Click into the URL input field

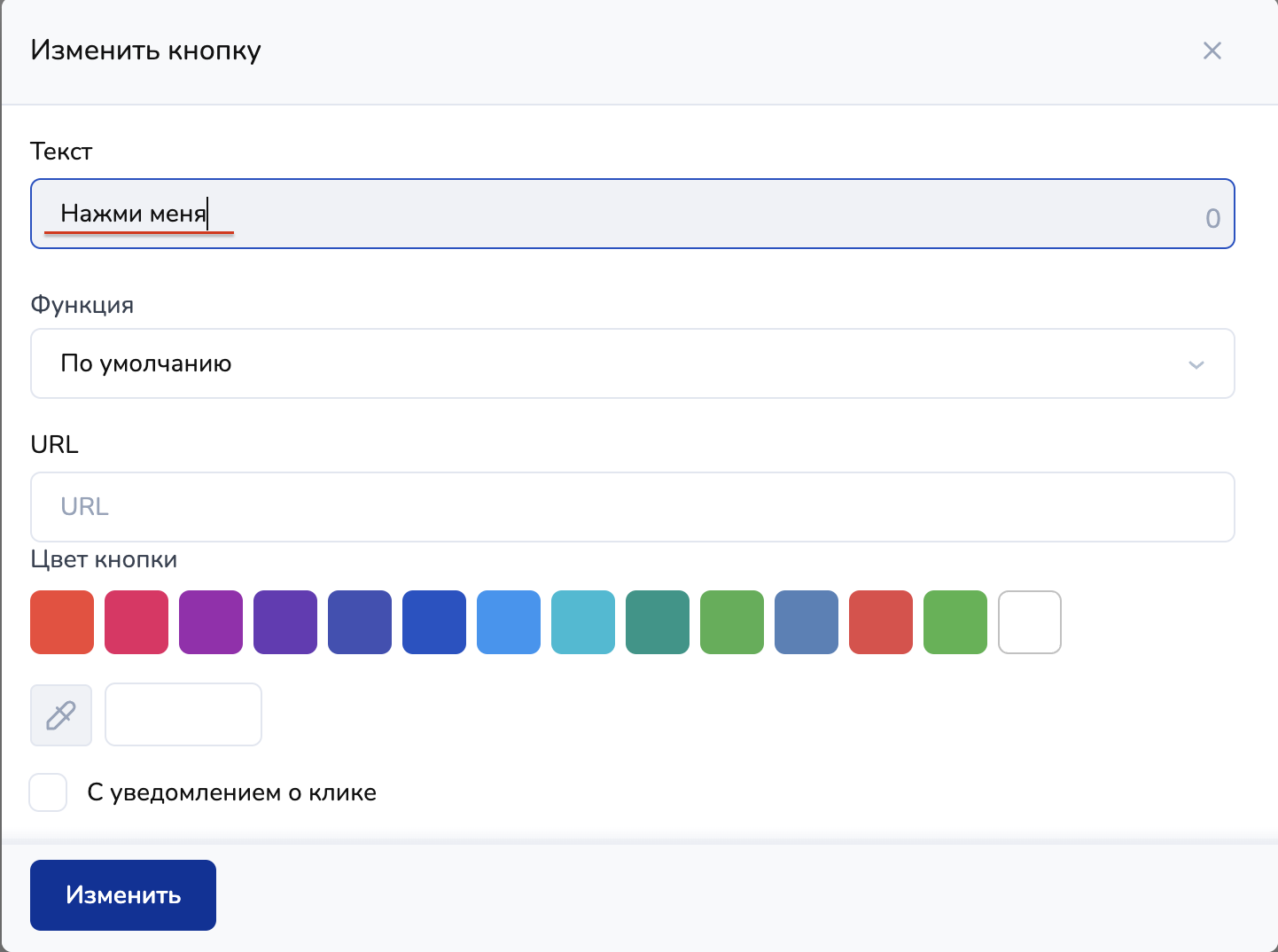click(632, 507)
